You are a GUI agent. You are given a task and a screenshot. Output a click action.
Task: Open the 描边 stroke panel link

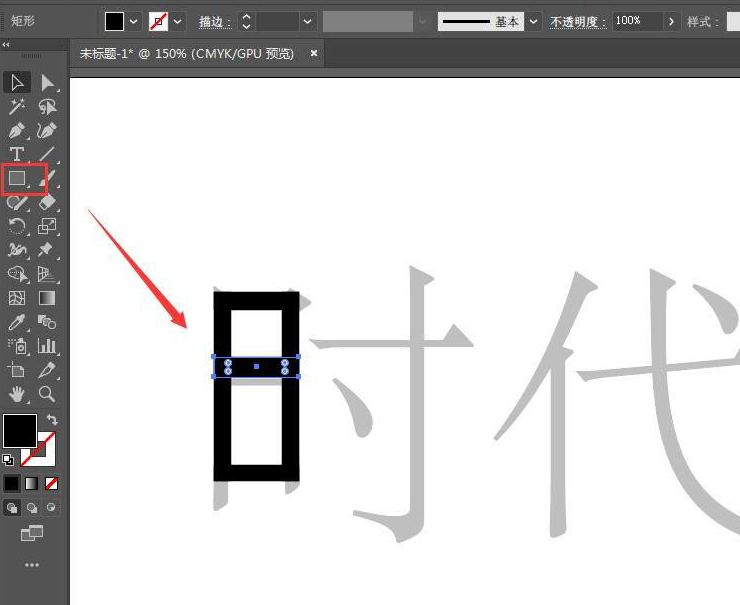(215, 22)
